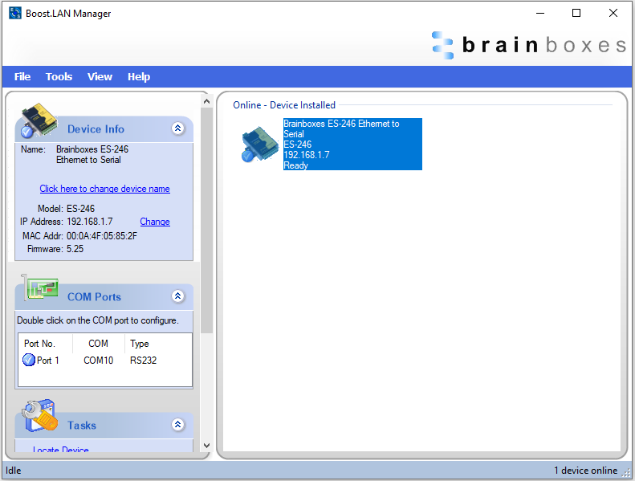Screen dimensions: 635x481
Task: Open the Help menu
Action: (139, 77)
